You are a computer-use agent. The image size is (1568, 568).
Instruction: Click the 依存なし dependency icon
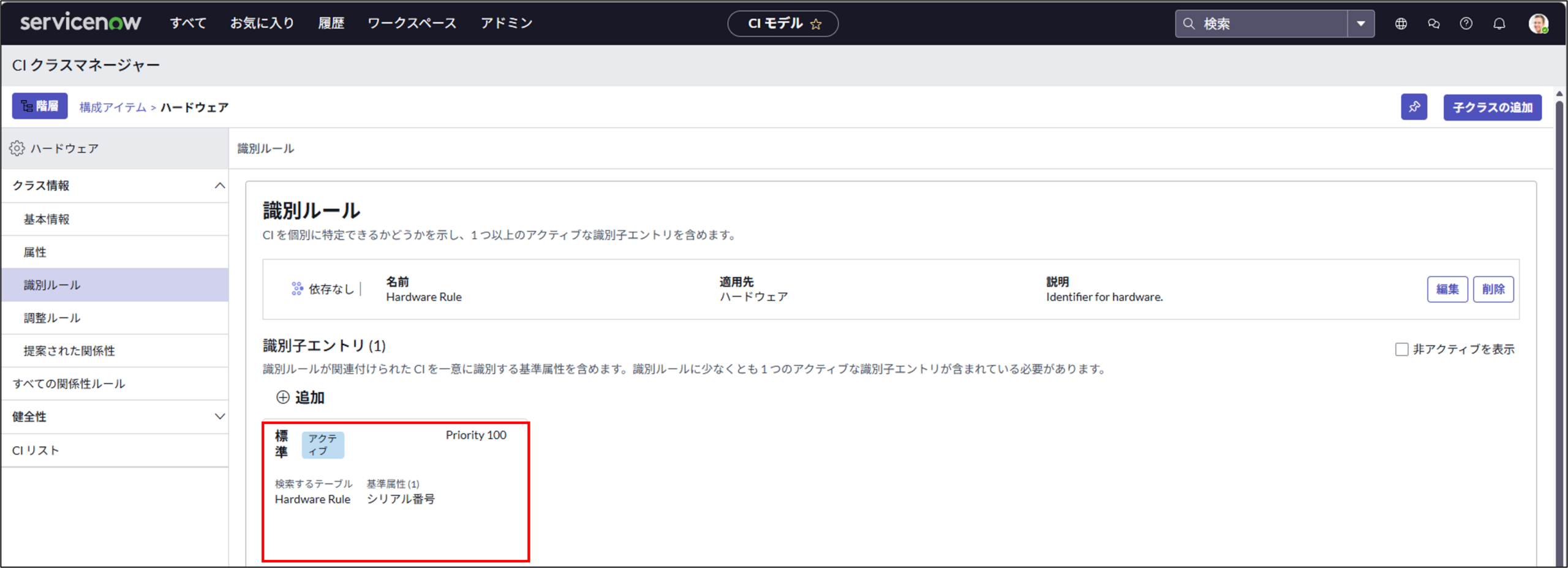pyautogui.click(x=297, y=289)
